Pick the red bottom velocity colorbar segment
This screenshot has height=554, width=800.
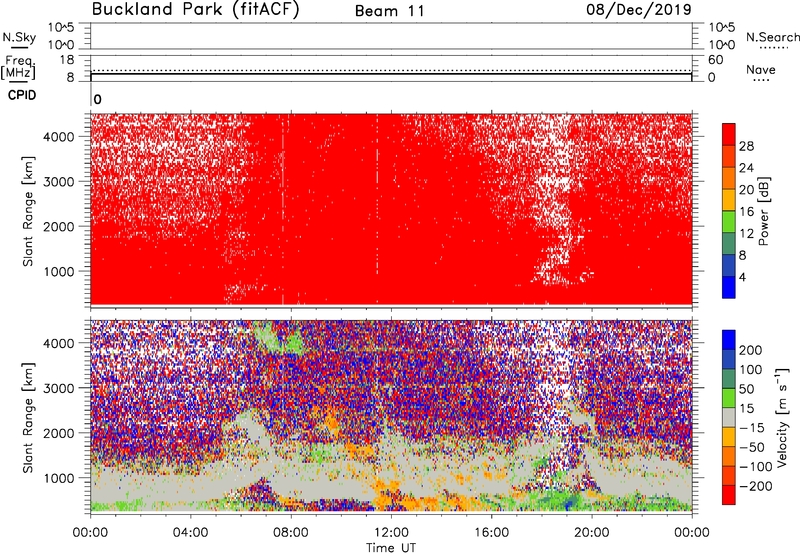[x=729, y=495]
